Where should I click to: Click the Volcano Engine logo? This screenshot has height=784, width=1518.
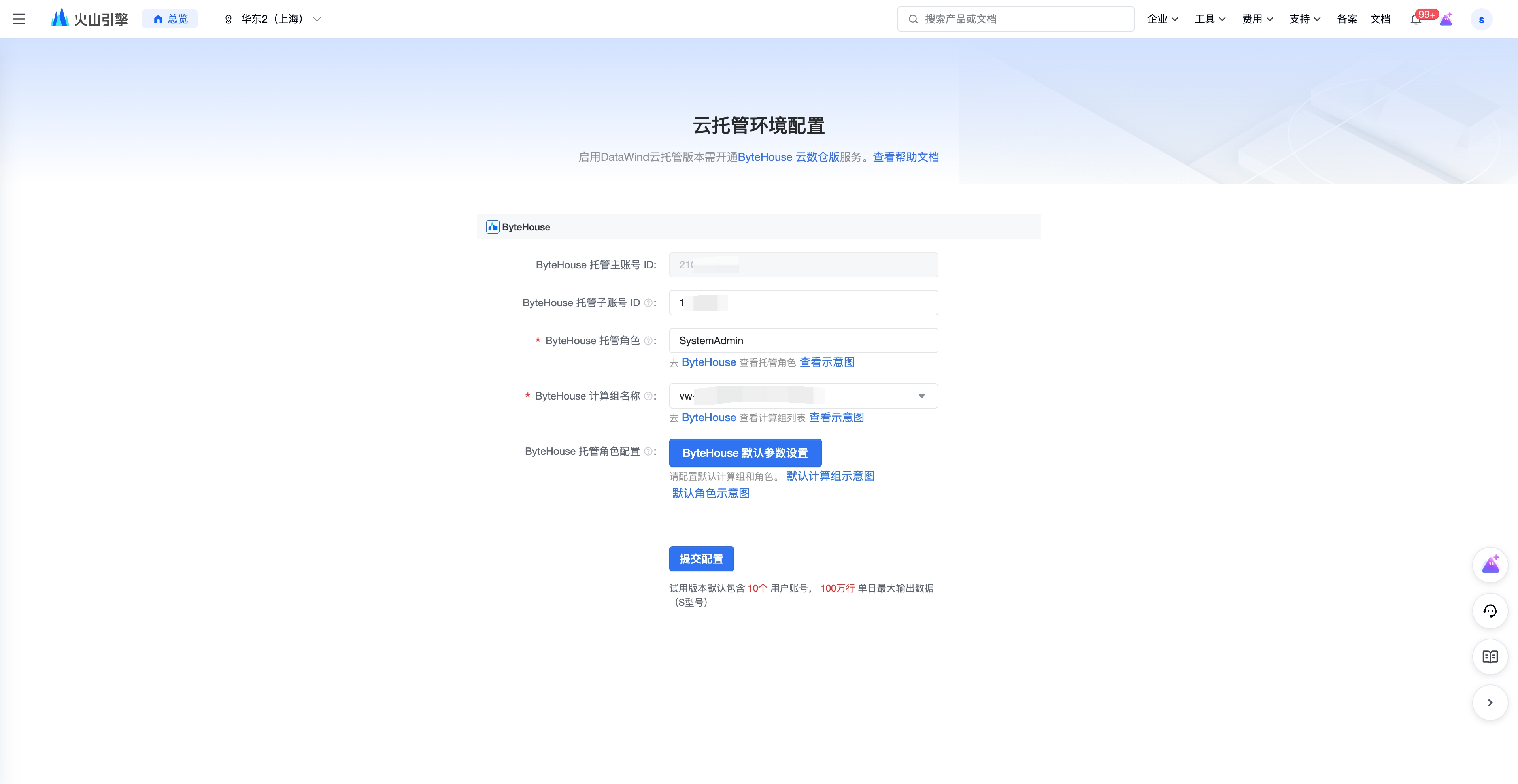(90, 19)
